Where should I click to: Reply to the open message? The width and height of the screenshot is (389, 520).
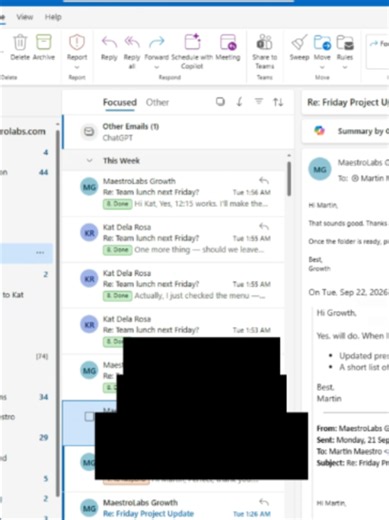(109, 42)
